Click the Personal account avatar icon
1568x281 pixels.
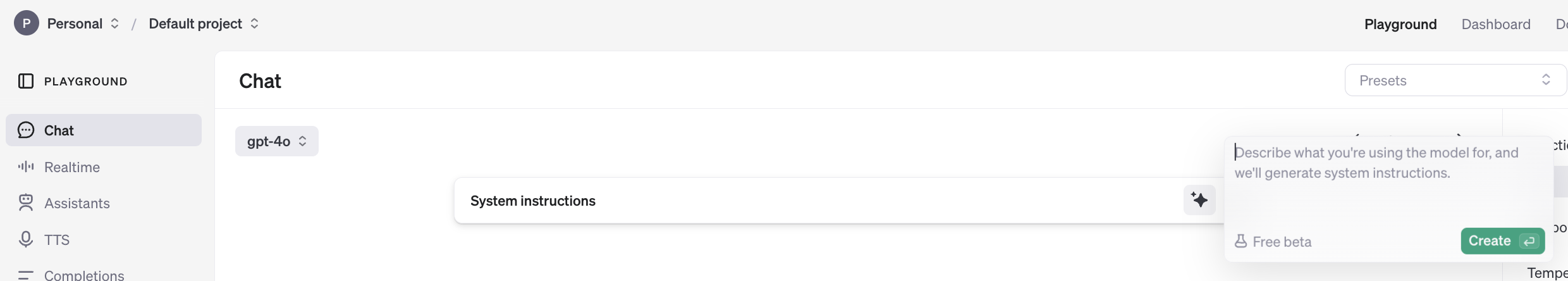[27, 23]
